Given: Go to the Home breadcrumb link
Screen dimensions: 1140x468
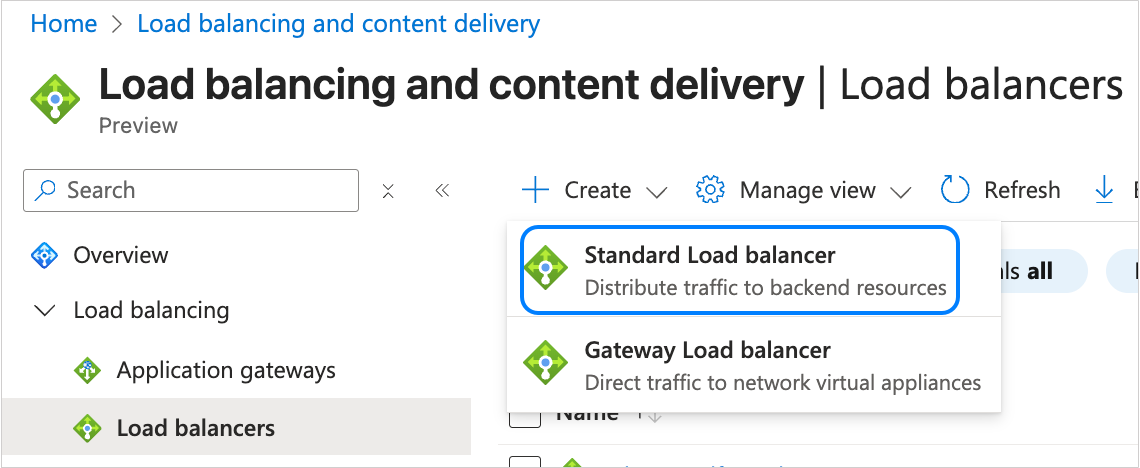Looking at the screenshot, I should [64, 23].
